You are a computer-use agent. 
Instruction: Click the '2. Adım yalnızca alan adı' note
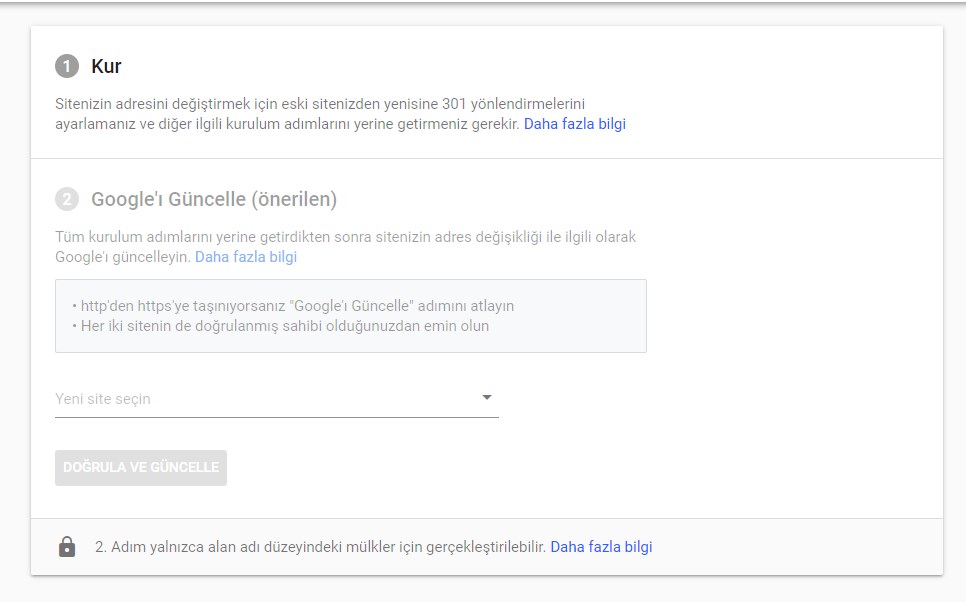320,547
